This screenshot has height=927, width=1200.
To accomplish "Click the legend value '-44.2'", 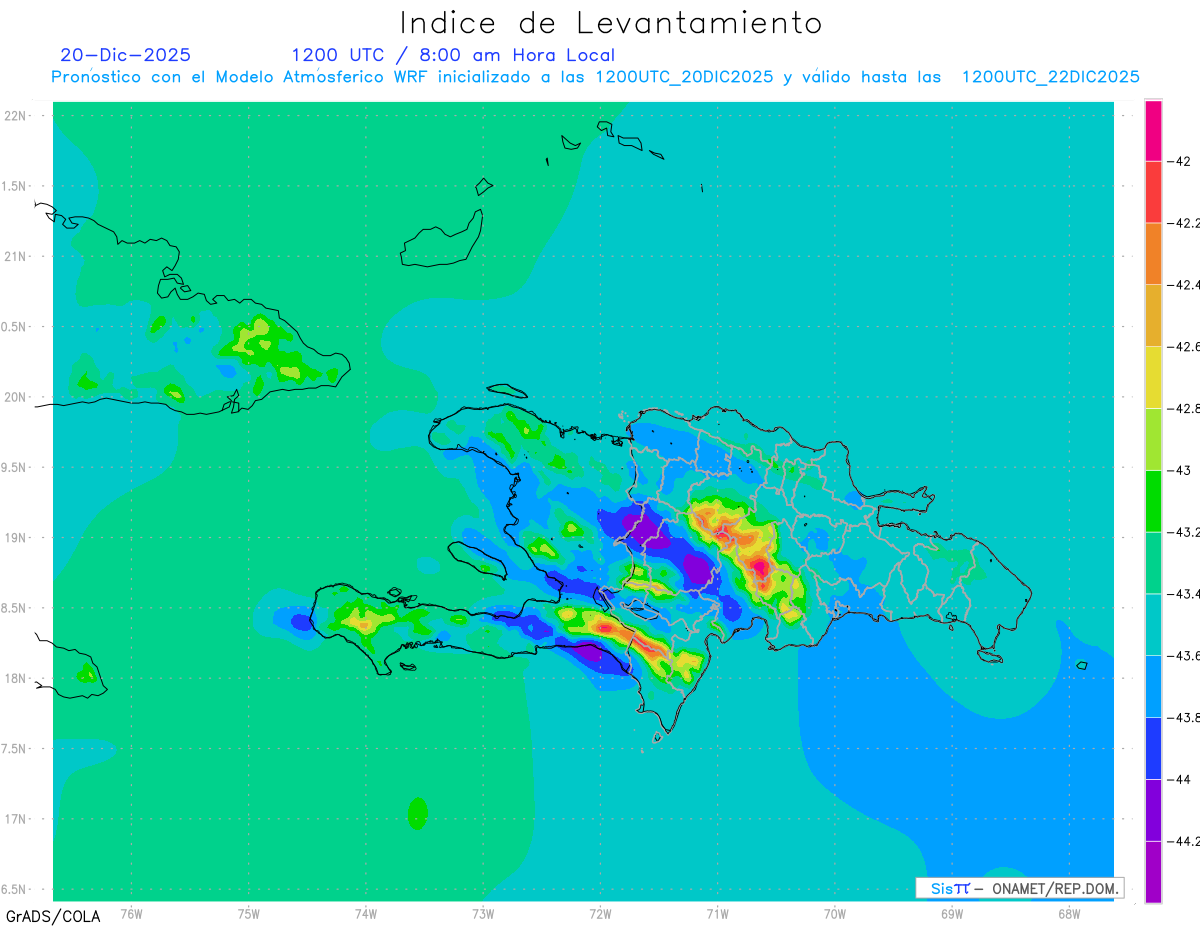I will tap(1185, 841).
